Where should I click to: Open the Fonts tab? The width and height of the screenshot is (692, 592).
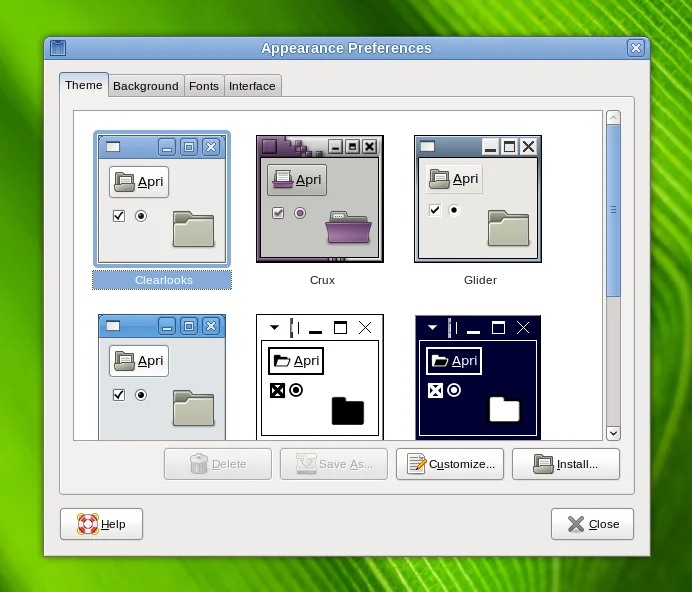click(x=204, y=86)
